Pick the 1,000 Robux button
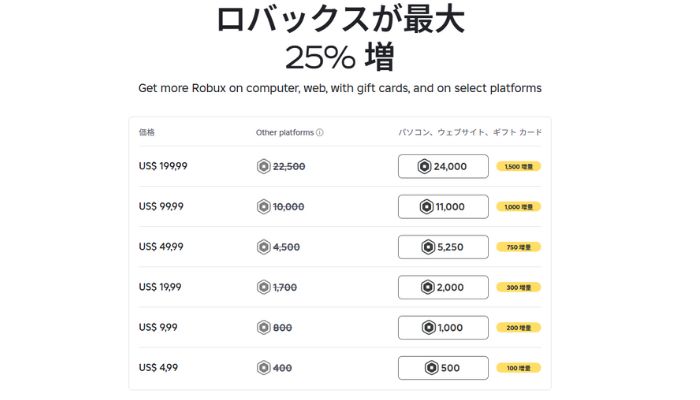This screenshot has height=400, width=700. pos(443,327)
